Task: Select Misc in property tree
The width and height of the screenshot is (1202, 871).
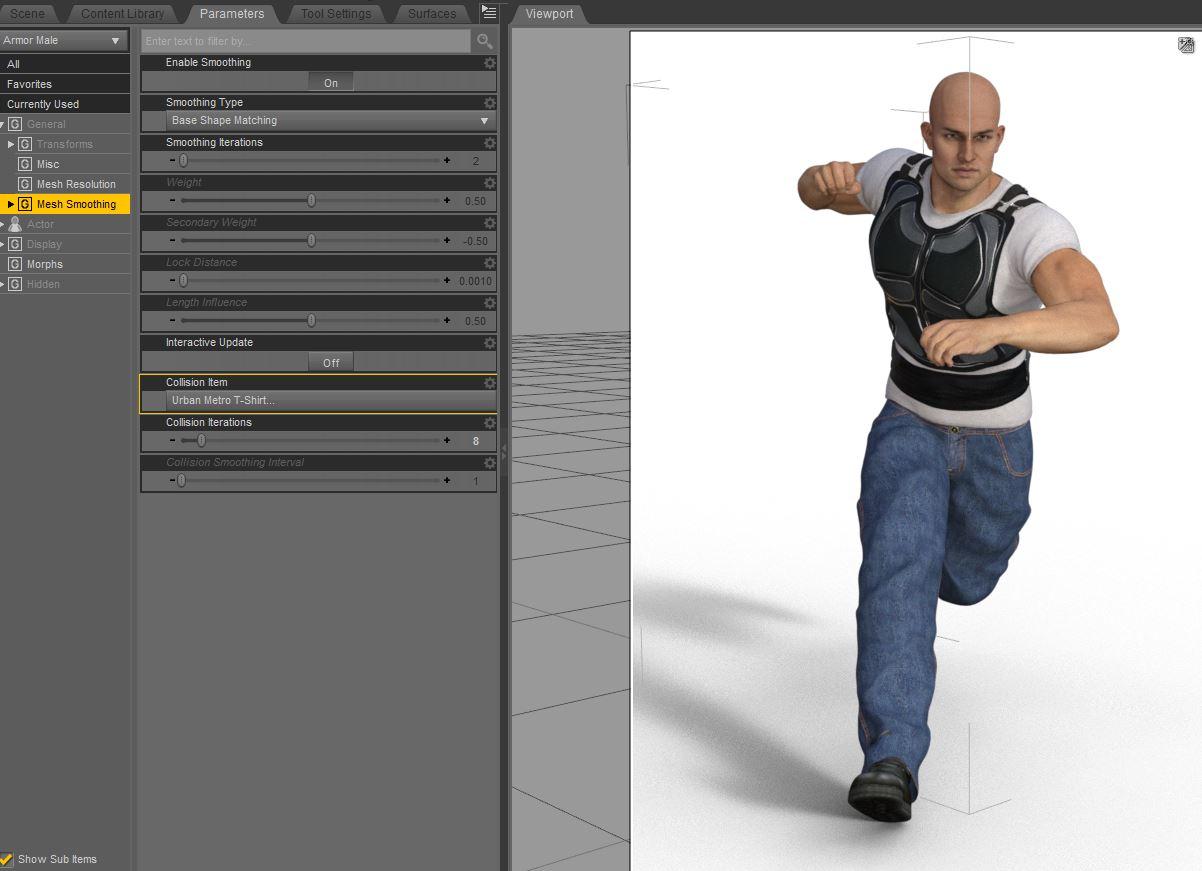Action: pos(48,164)
